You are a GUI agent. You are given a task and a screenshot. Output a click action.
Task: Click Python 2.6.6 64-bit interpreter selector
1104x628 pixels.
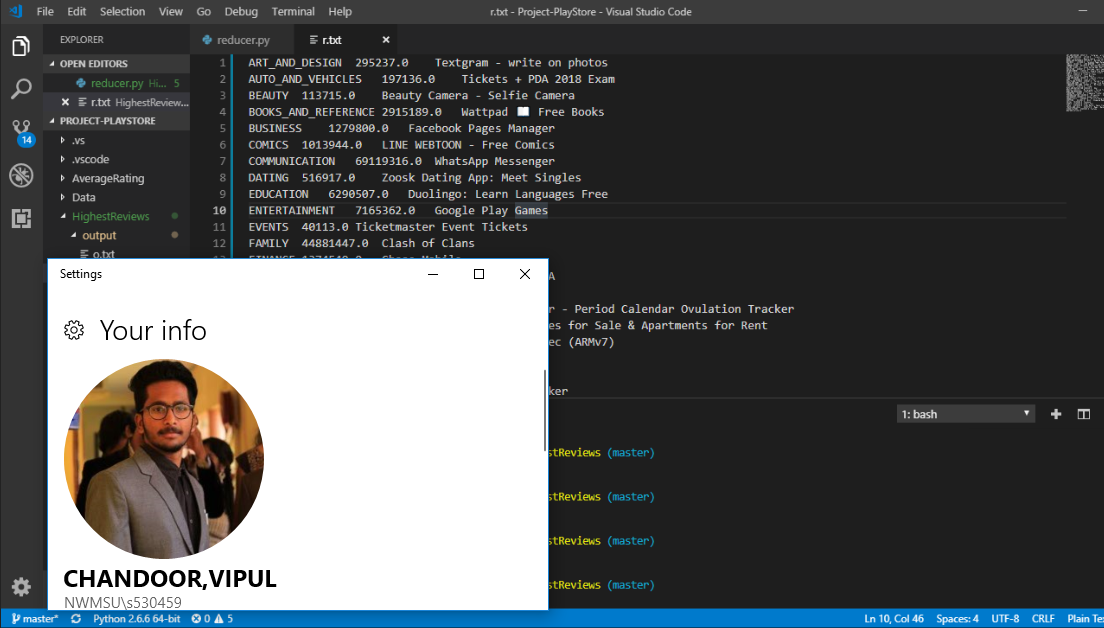click(137, 619)
